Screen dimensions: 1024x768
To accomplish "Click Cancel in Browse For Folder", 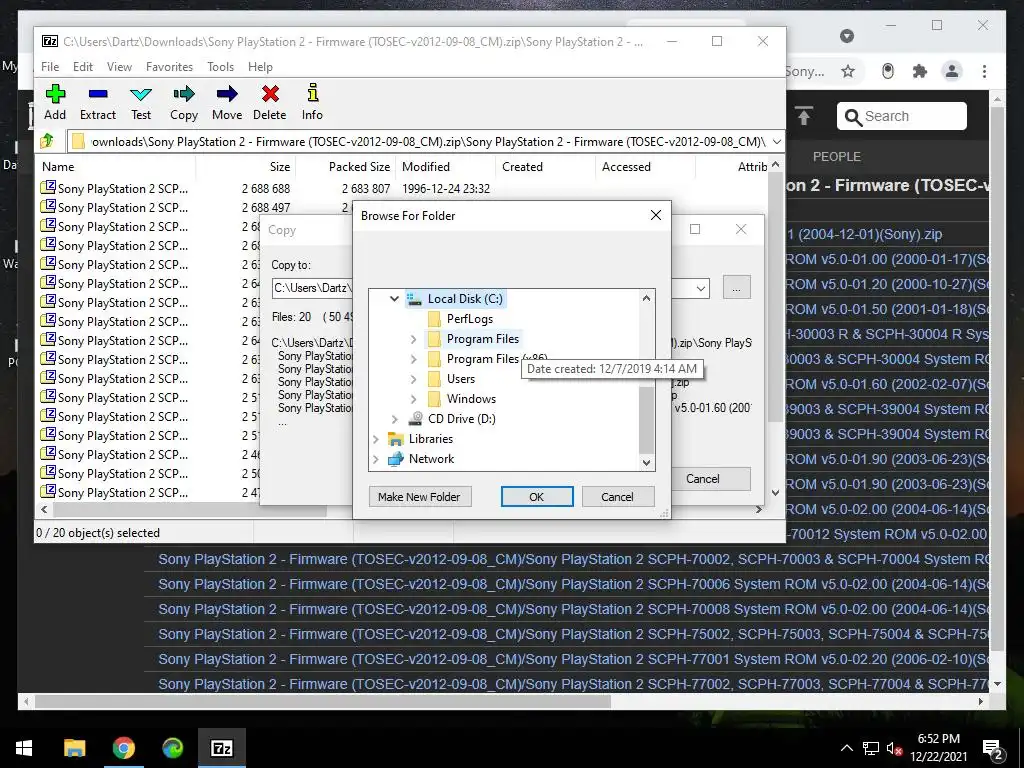I will click(617, 497).
